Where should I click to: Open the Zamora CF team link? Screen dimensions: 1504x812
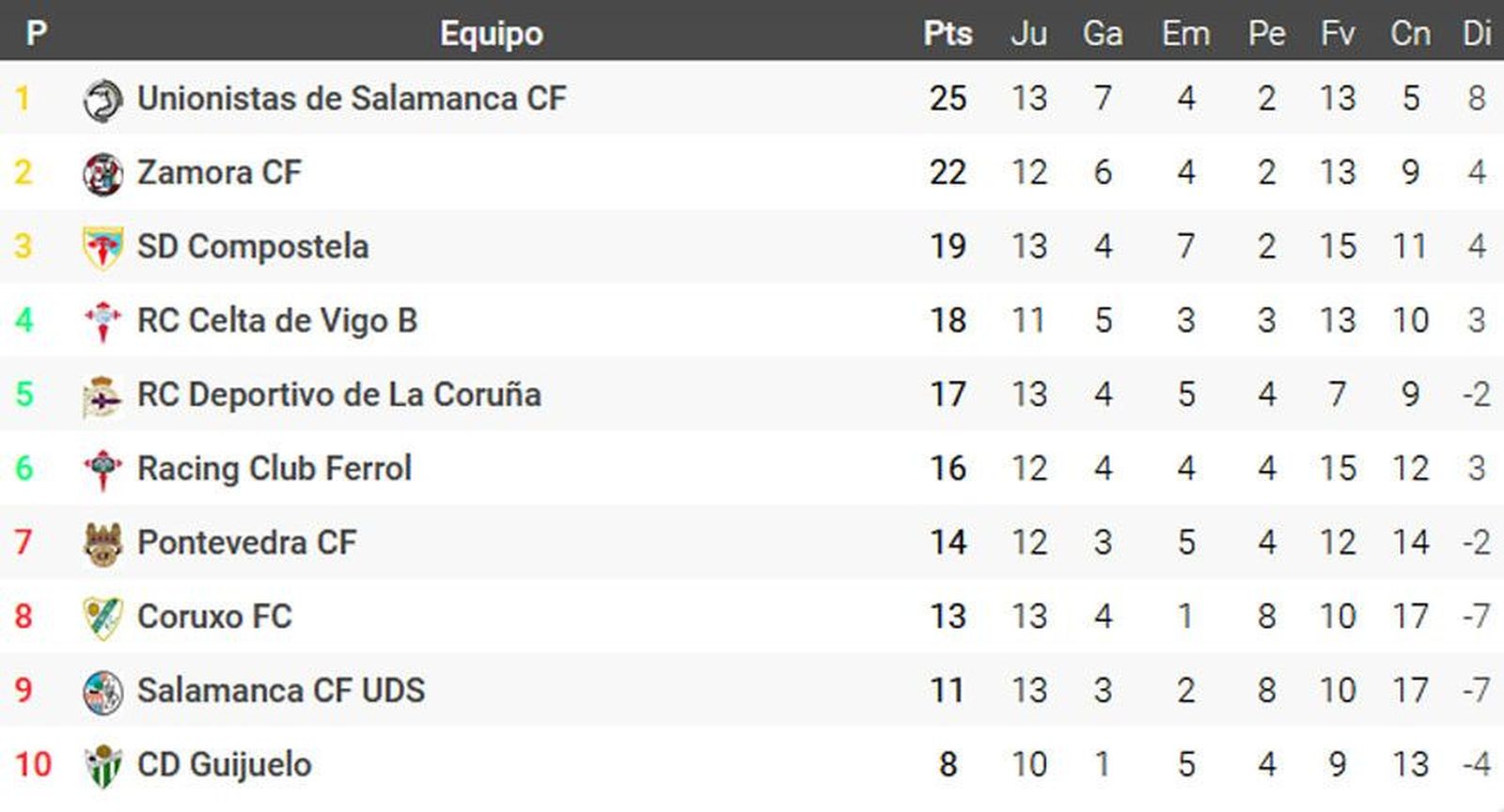coord(219,173)
